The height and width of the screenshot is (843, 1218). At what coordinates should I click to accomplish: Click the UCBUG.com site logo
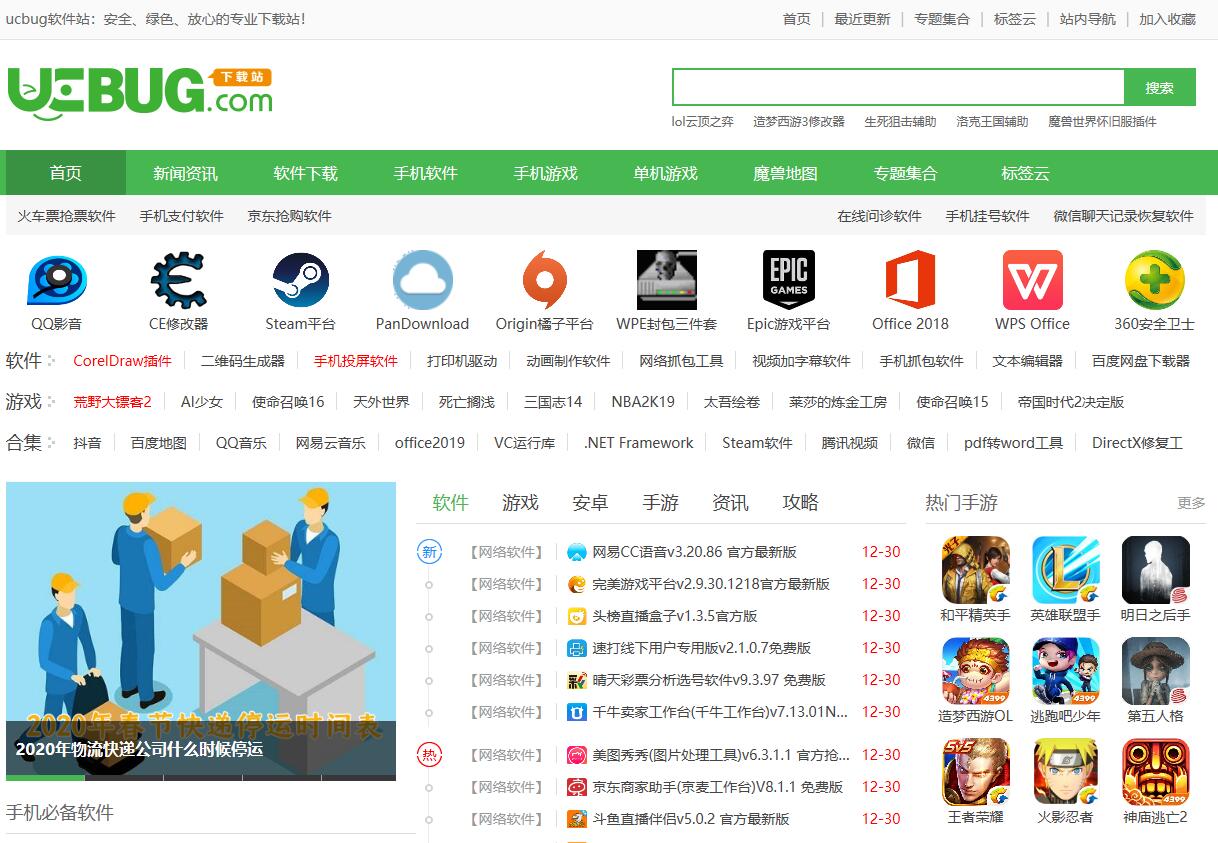click(140, 93)
